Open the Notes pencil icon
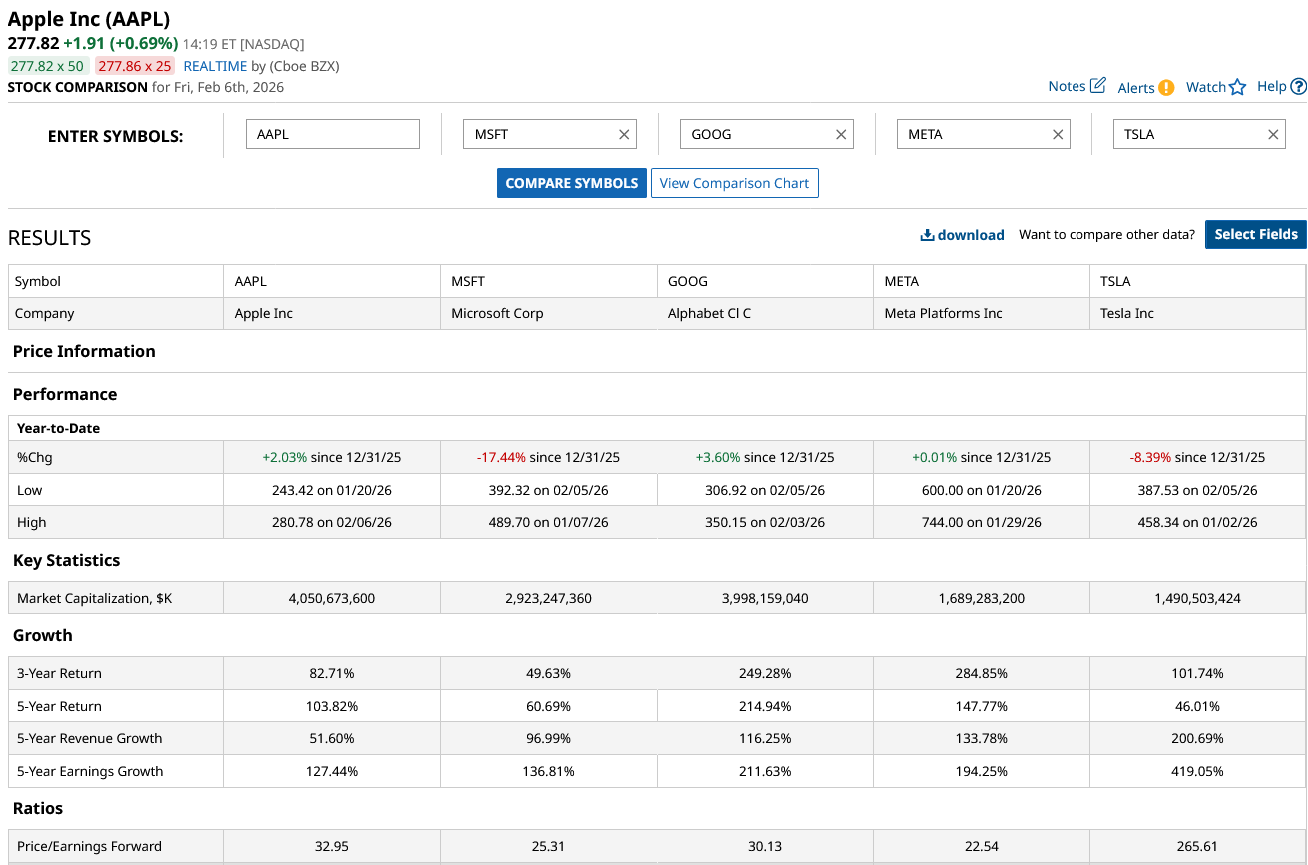This screenshot has width=1308, height=865. [x=1097, y=86]
